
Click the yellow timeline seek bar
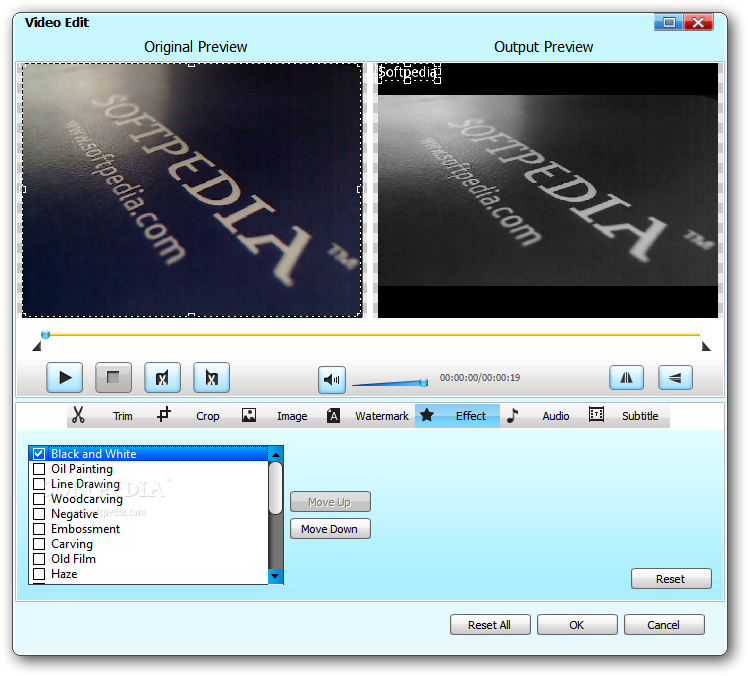(x=374, y=334)
